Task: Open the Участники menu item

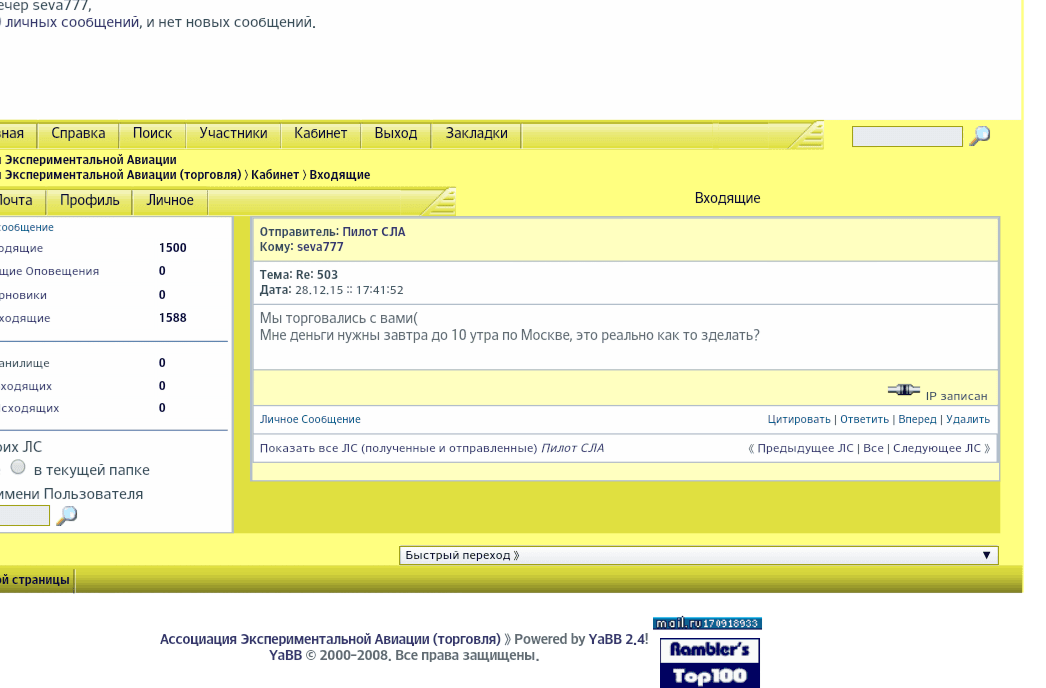Action: (x=233, y=134)
